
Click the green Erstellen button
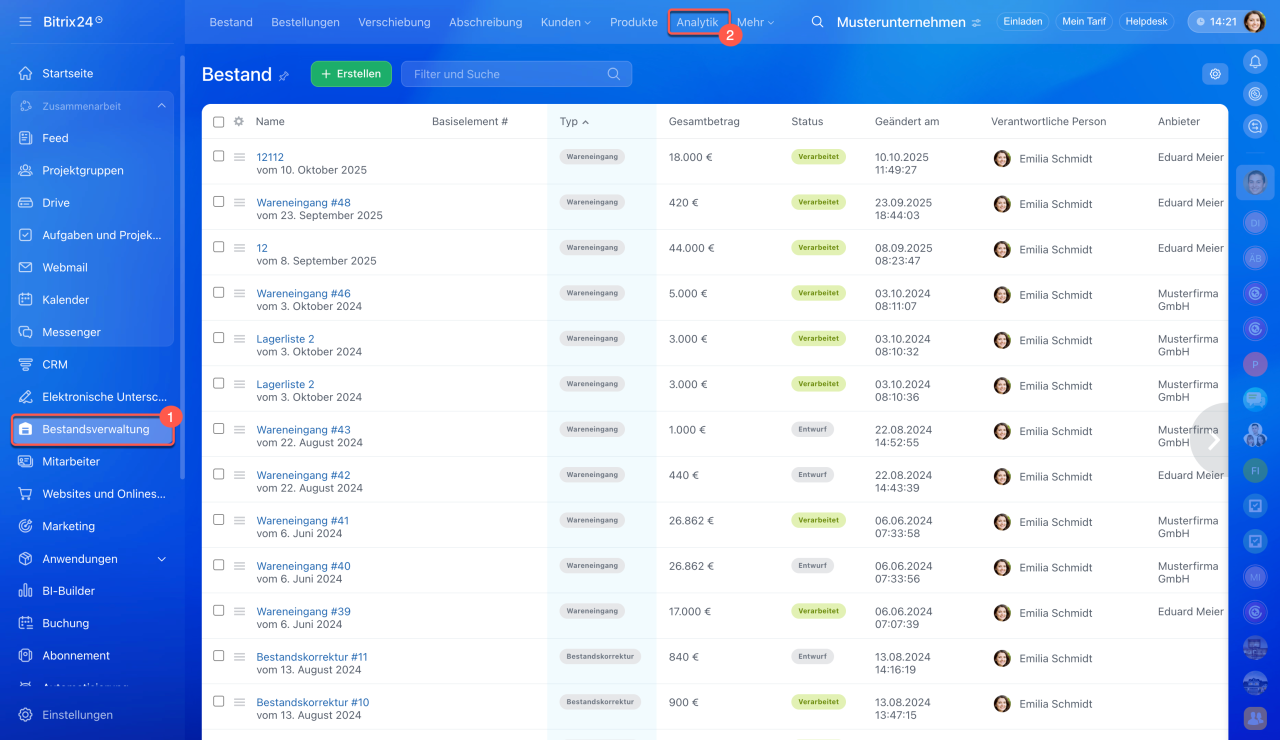[x=351, y=74]
